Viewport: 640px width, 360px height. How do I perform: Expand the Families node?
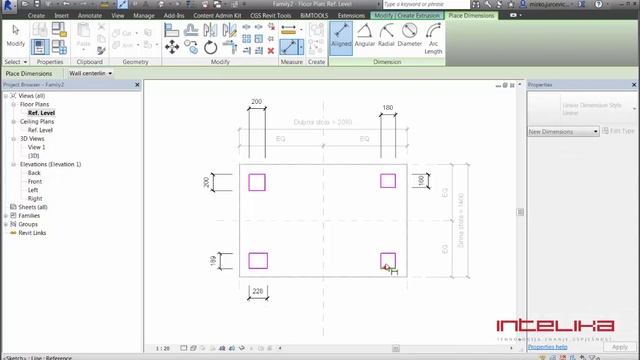(6, 216)
